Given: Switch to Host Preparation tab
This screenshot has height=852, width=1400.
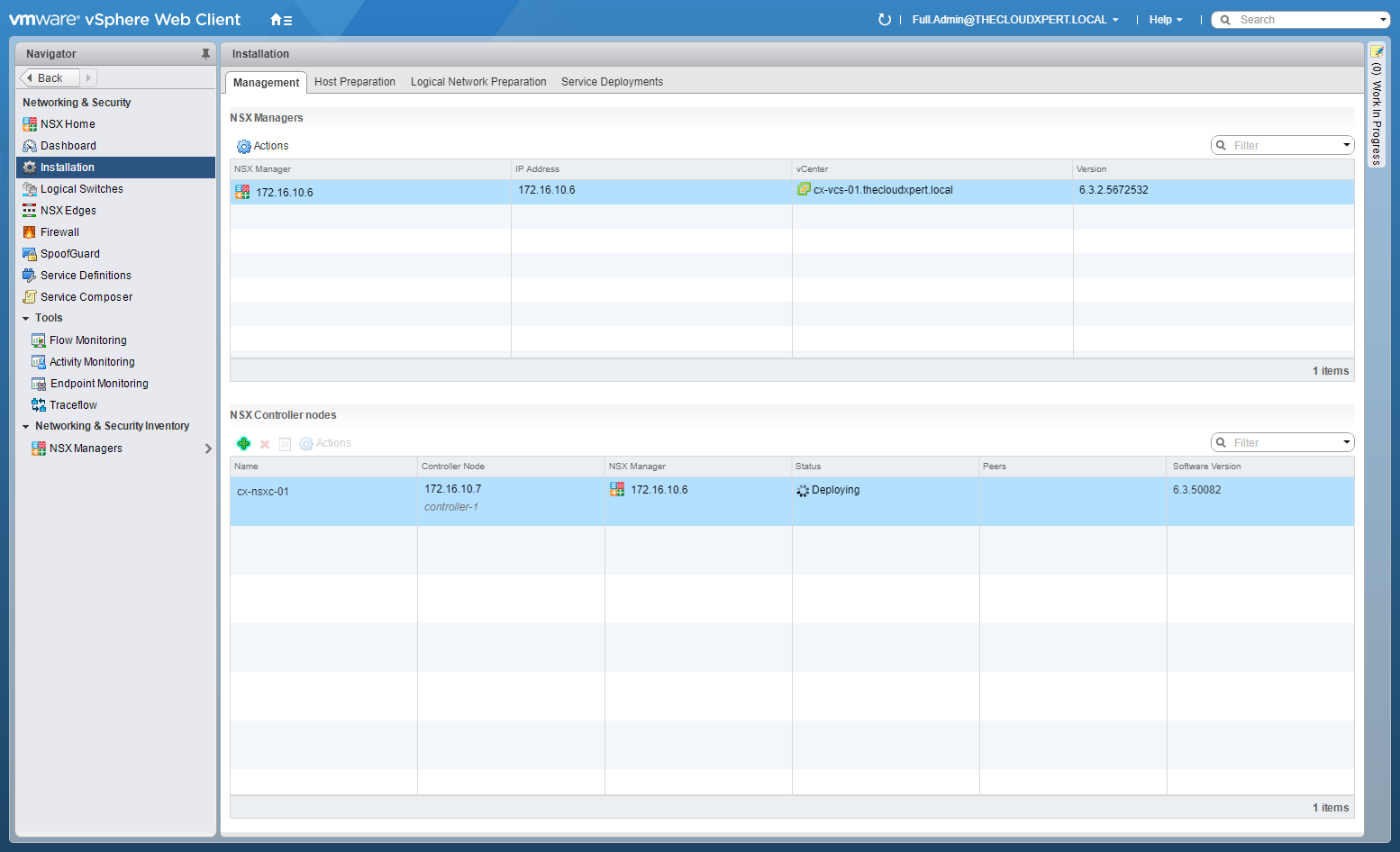Looking at the screenshot, I should (x=354, y=82).
